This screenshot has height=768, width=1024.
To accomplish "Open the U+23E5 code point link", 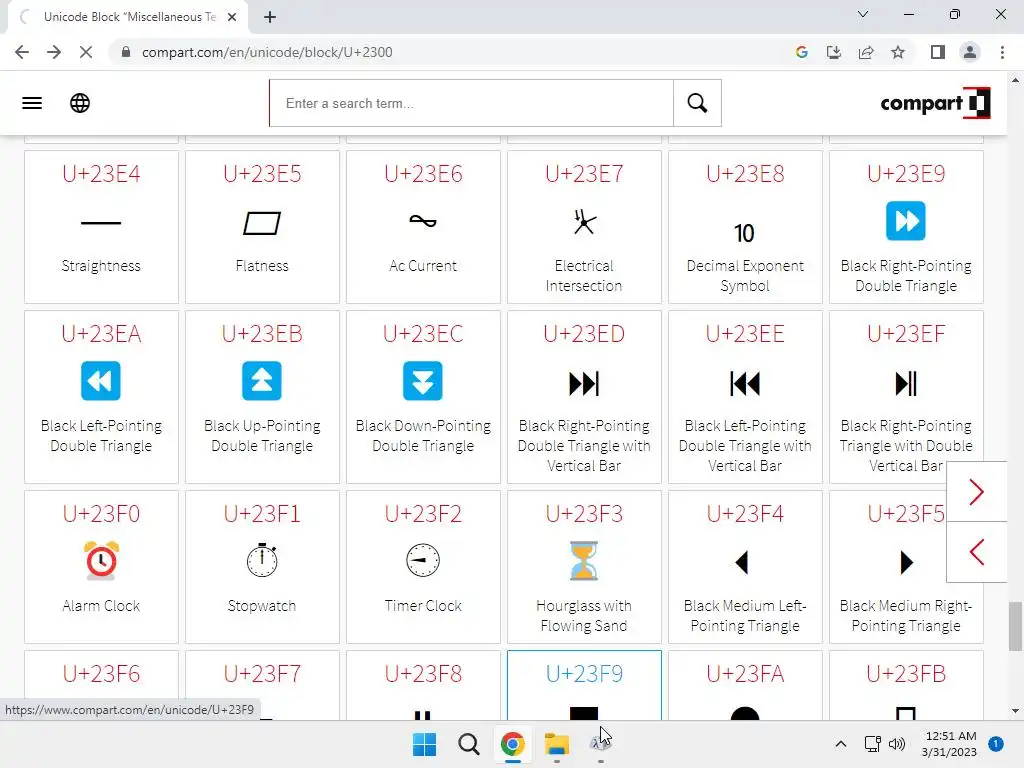I will point(262,174).
